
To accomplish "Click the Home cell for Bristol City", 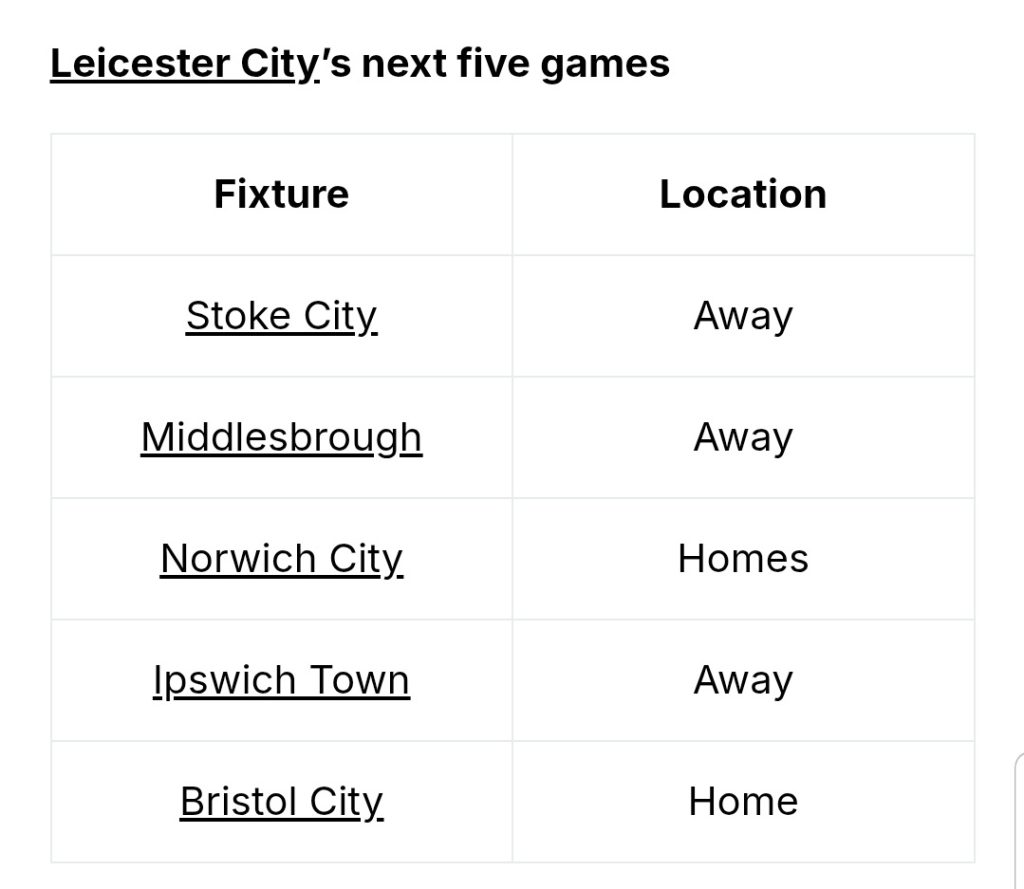I will (x=743, y=802).
